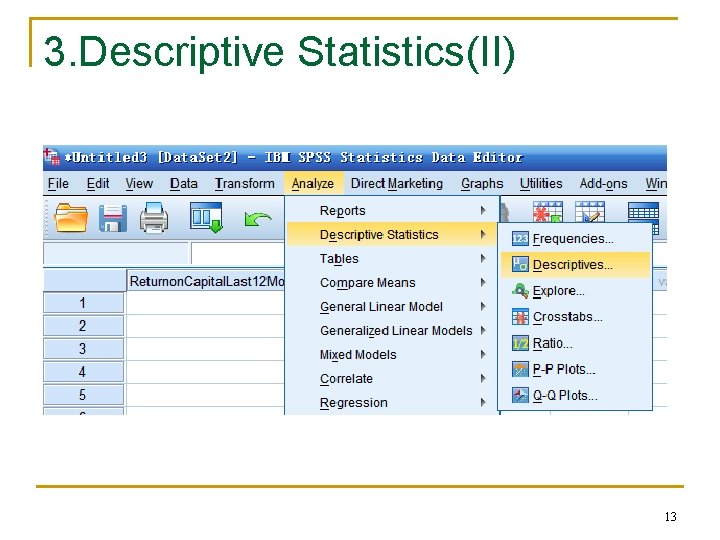Open the Data menu
Viewport: 720px width, 540px height.
coord(184,184)
